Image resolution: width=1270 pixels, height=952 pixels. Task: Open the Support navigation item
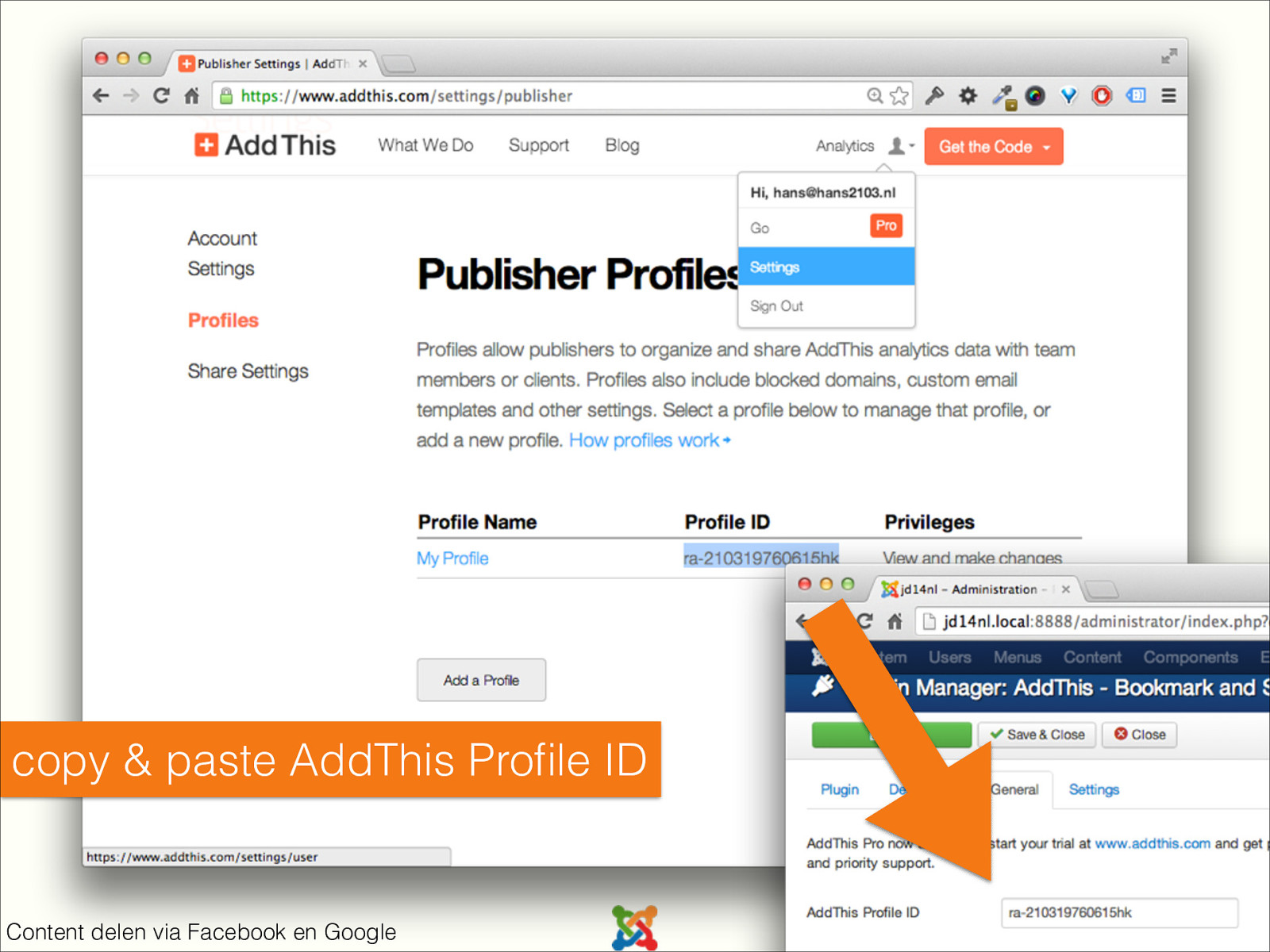click(539, 145)
